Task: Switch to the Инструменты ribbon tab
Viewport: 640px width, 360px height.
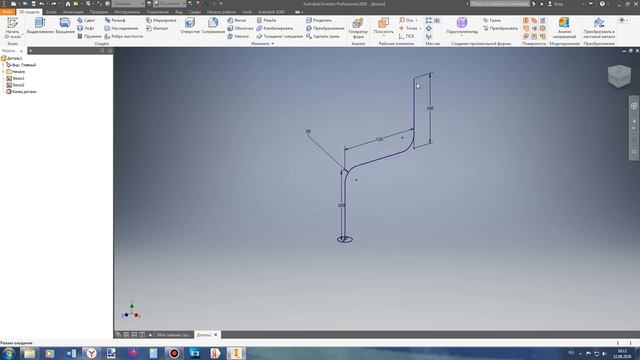Action: point(127,12)
